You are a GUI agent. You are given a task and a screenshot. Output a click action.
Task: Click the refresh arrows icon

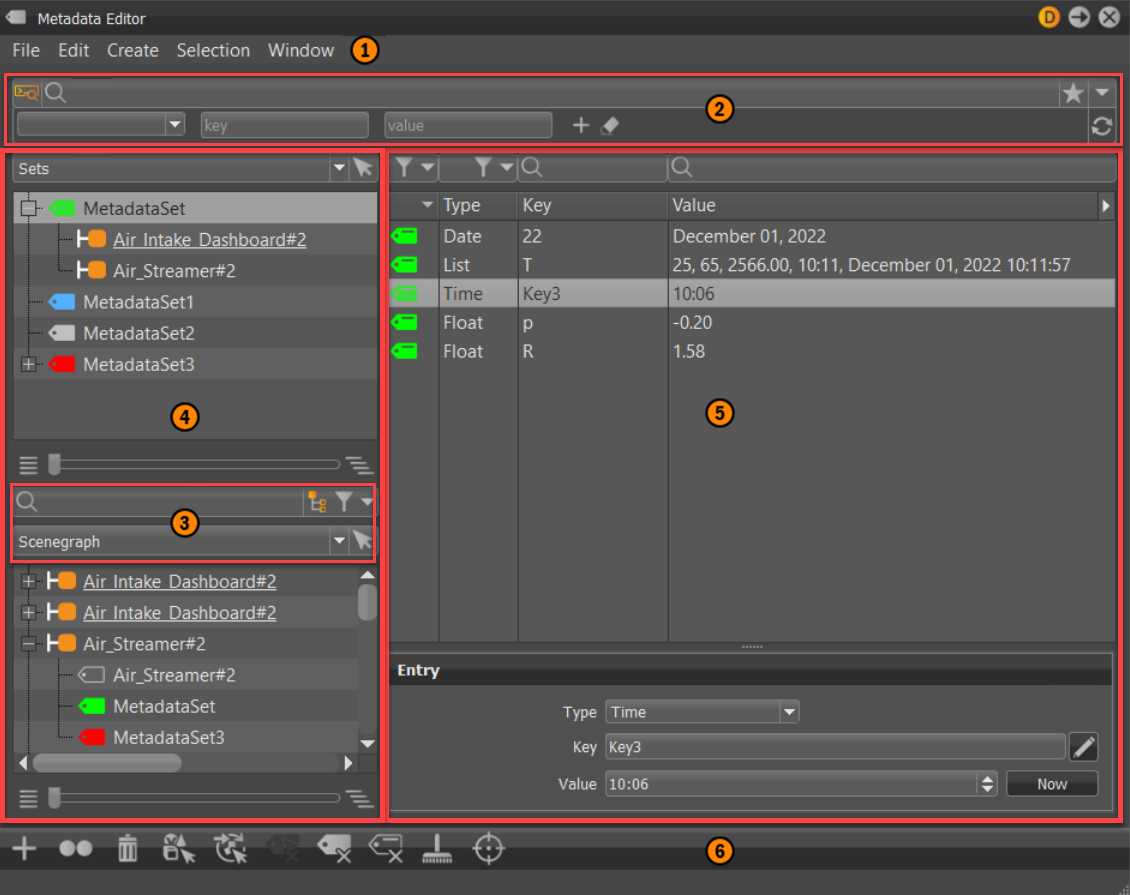[1101, 126]
